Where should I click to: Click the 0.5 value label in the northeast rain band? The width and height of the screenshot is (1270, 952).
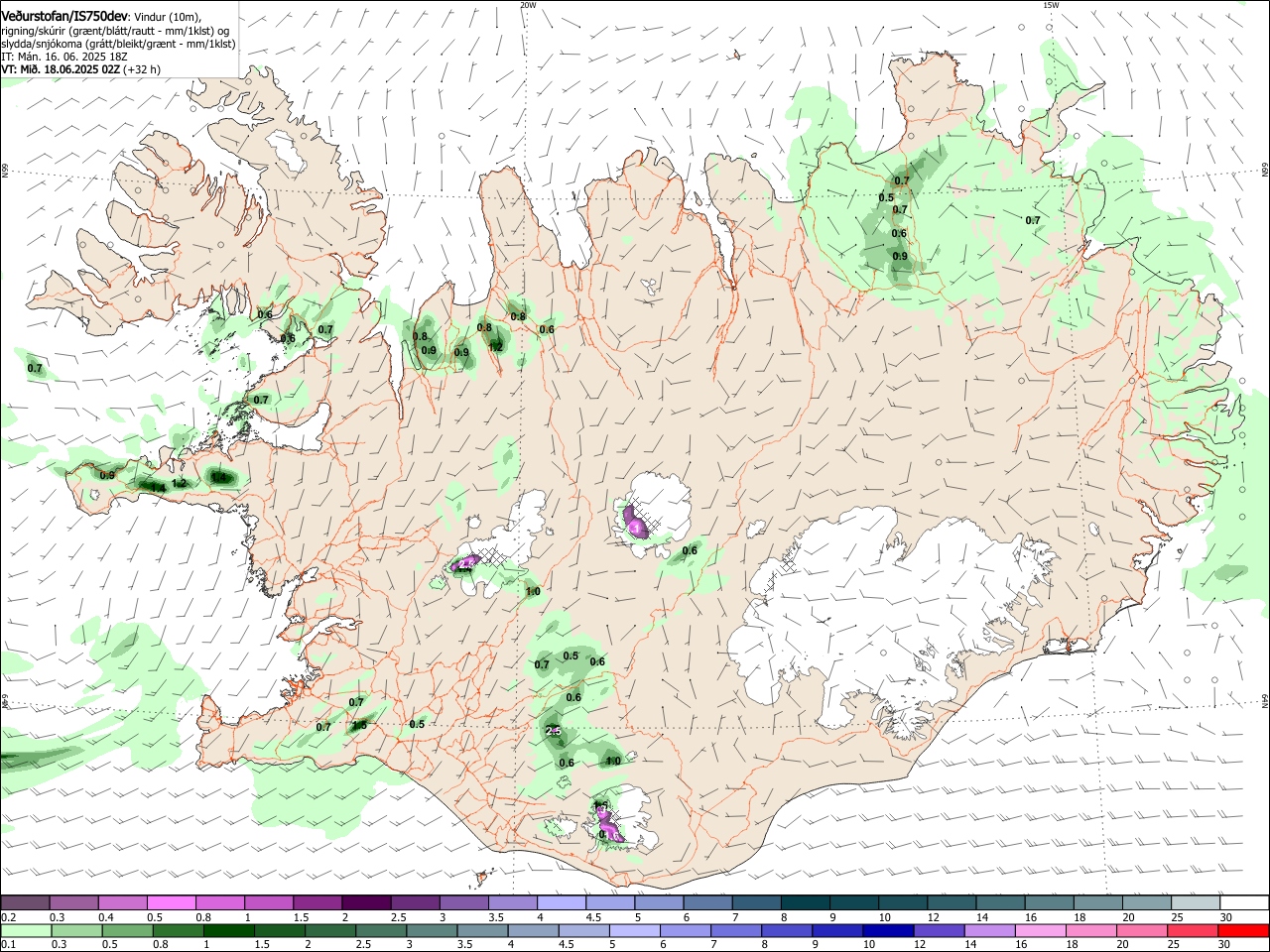[x=886, y=197]
